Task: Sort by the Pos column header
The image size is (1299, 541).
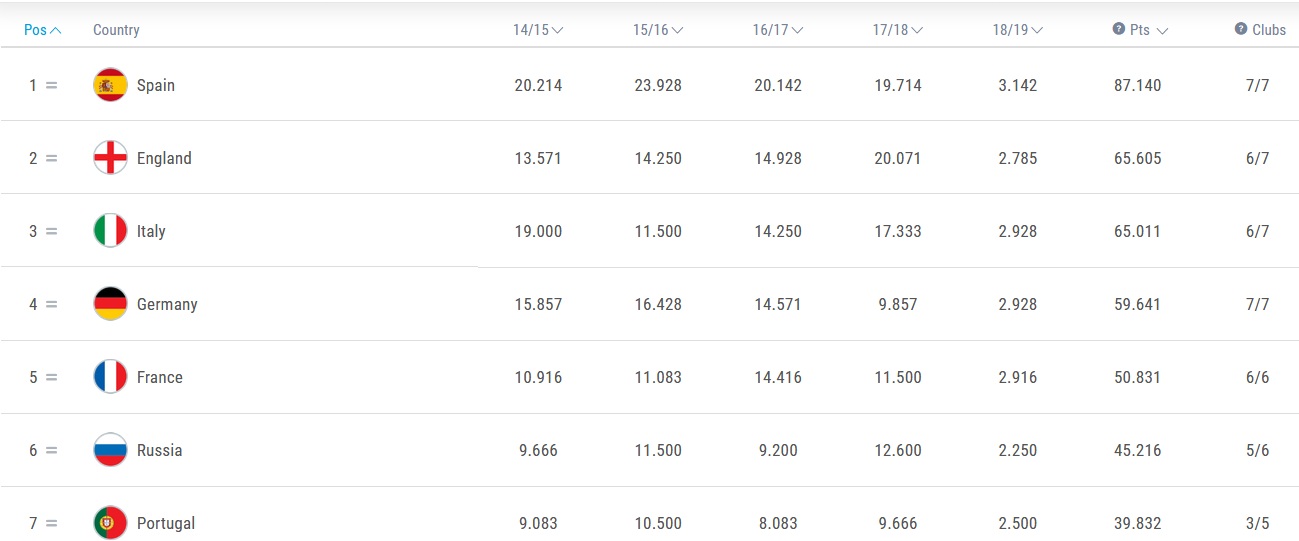Action: pos(43,30)
